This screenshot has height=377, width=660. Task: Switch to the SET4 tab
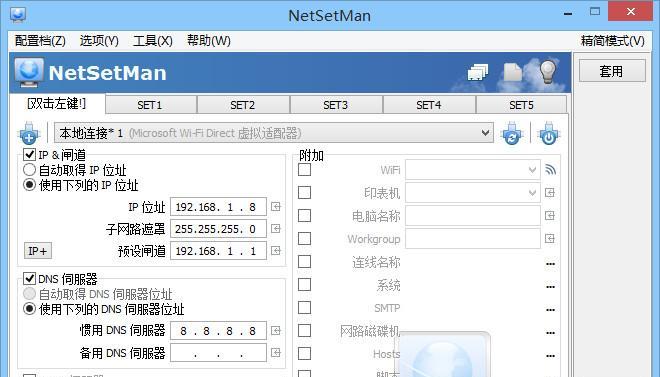(428, 105)
